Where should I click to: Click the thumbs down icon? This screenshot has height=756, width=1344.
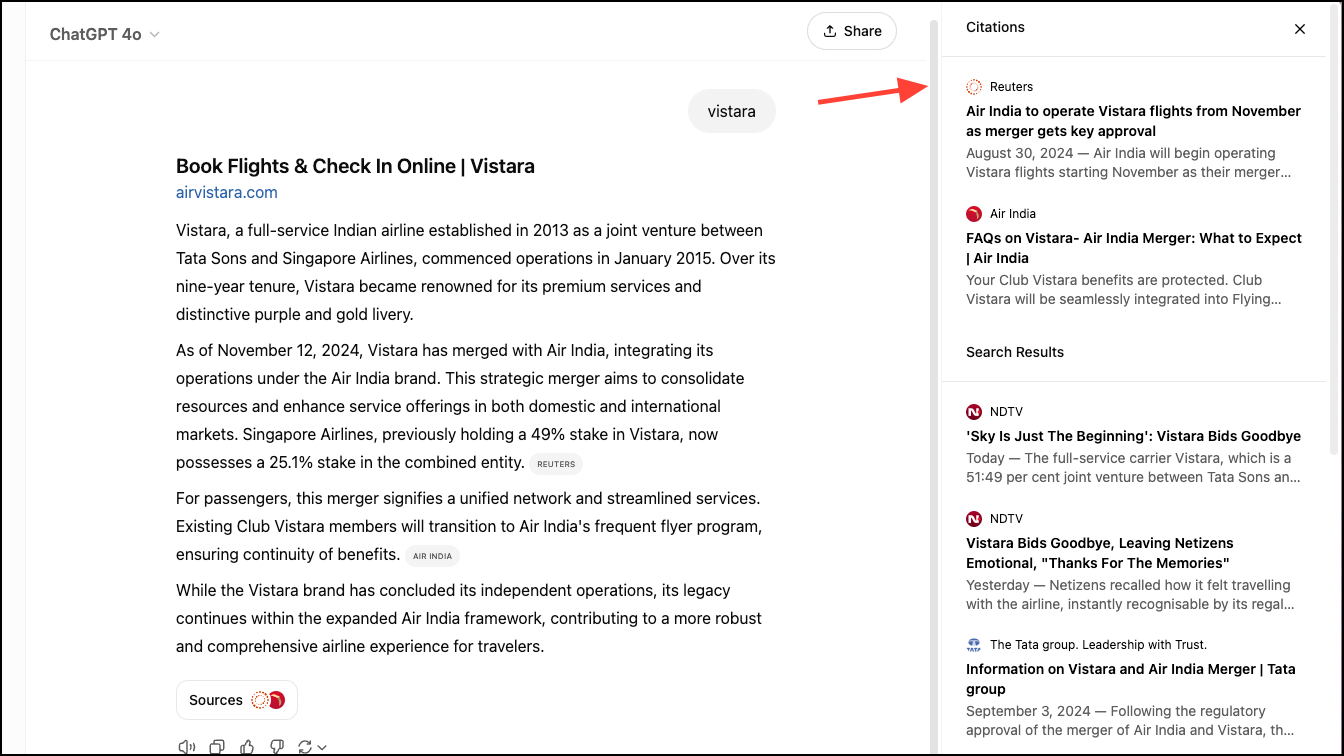click(x=277, y=746)
